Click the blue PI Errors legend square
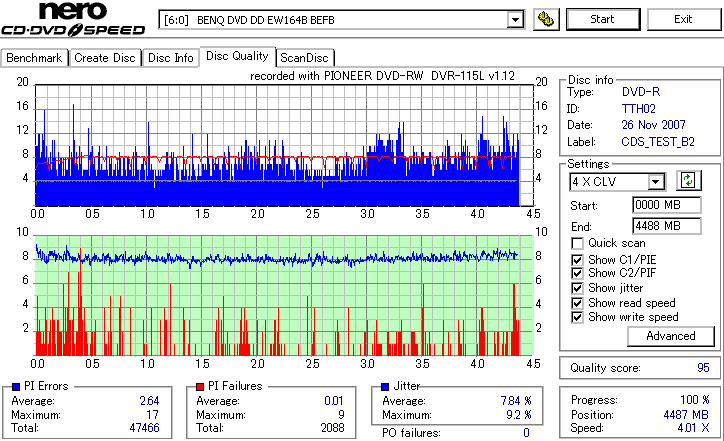This screenshot has height=441, width=724. [x=16, y=387]
